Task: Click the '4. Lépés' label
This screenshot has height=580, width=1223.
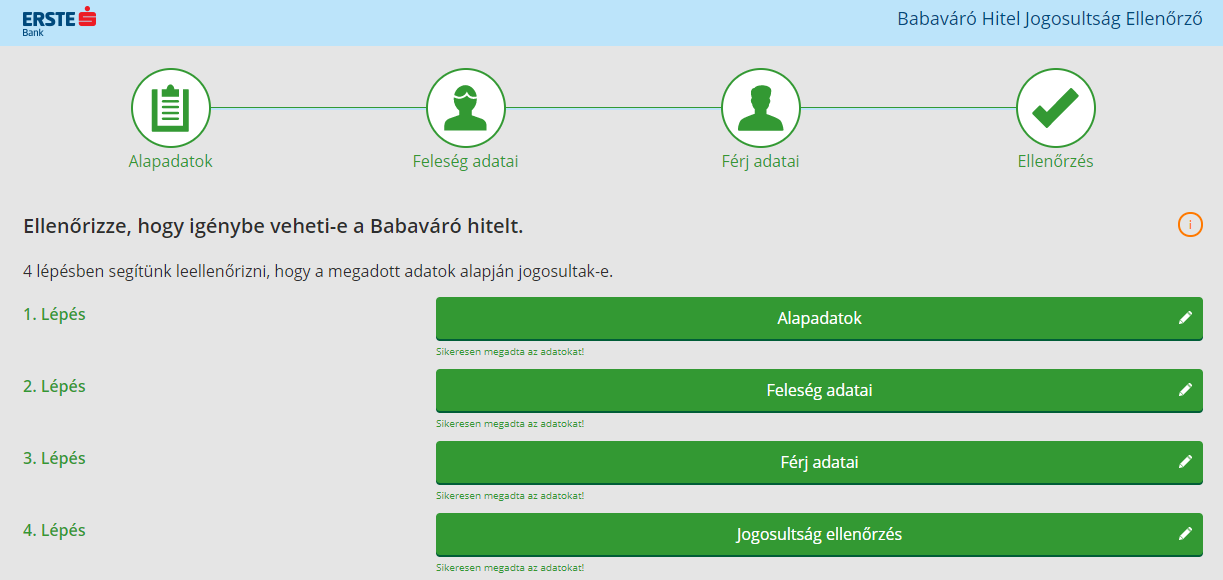Action: coord(55,530)
